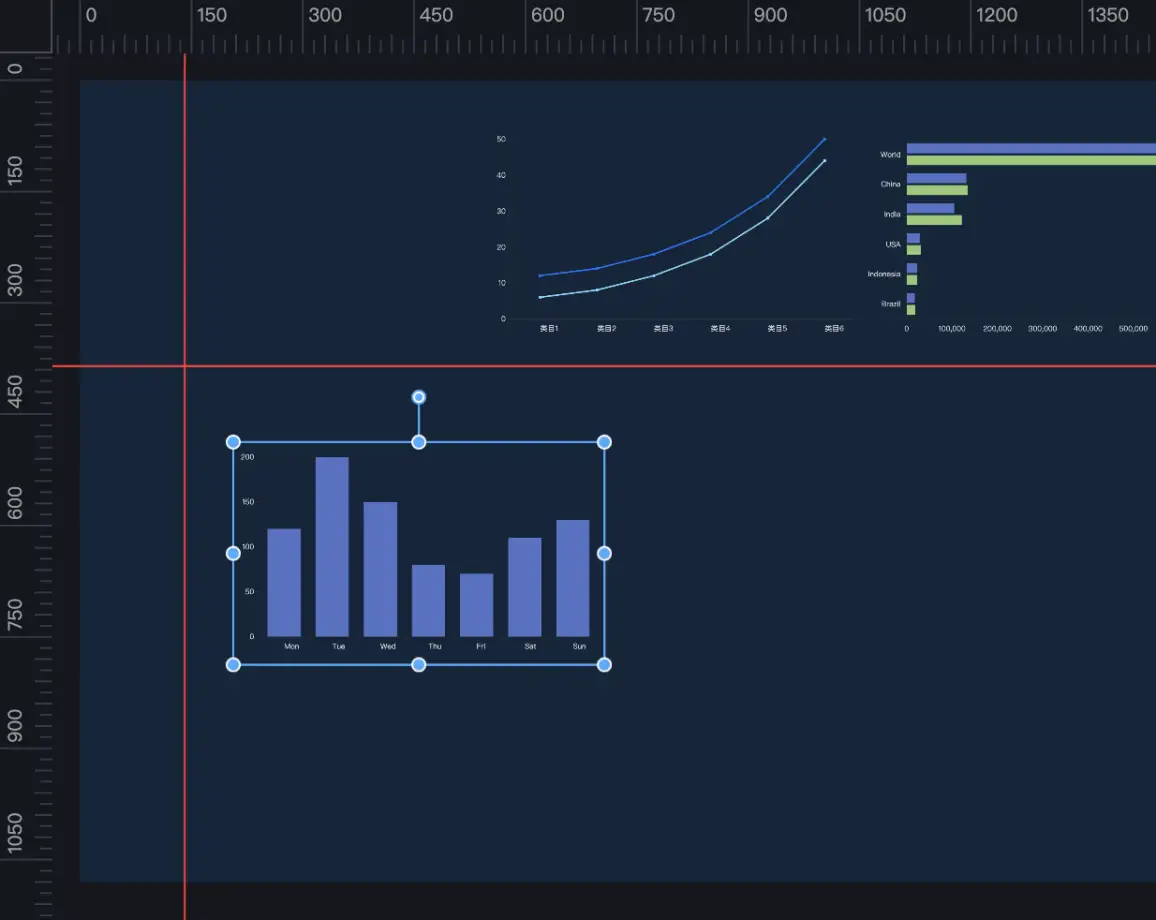The width and height of the screenshot is (1156, 920).
Task: Click the top-left resize handle of the selected chart
Action: (x=233, y=442)
